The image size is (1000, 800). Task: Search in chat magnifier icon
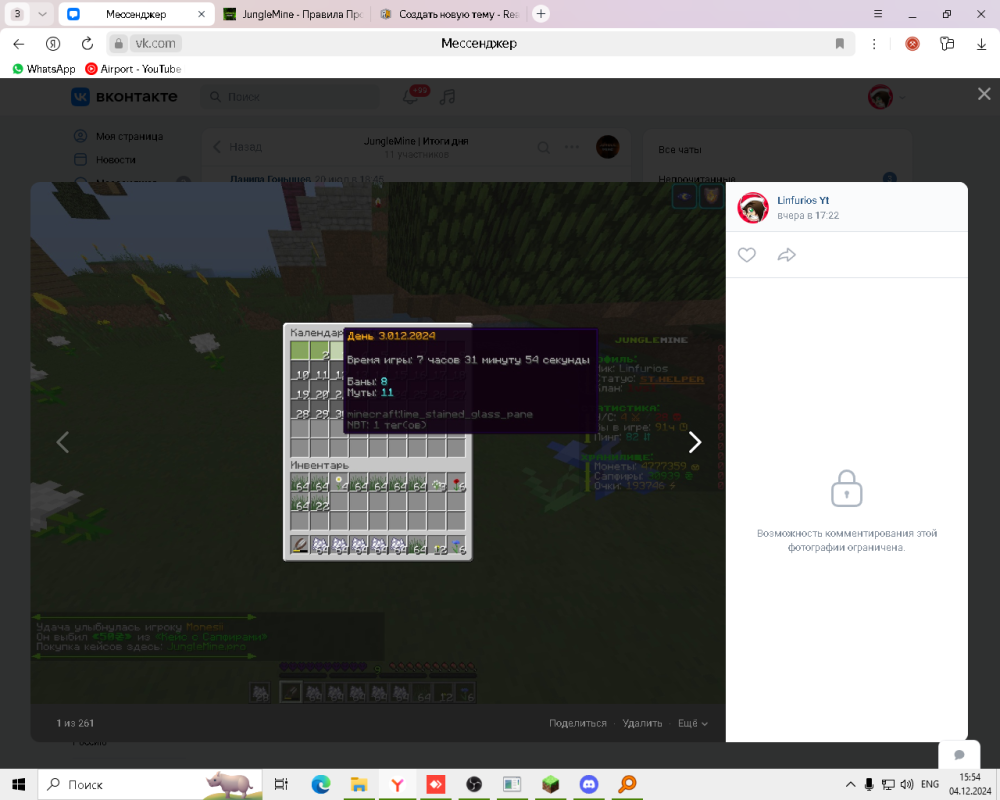tap(543, 147)
